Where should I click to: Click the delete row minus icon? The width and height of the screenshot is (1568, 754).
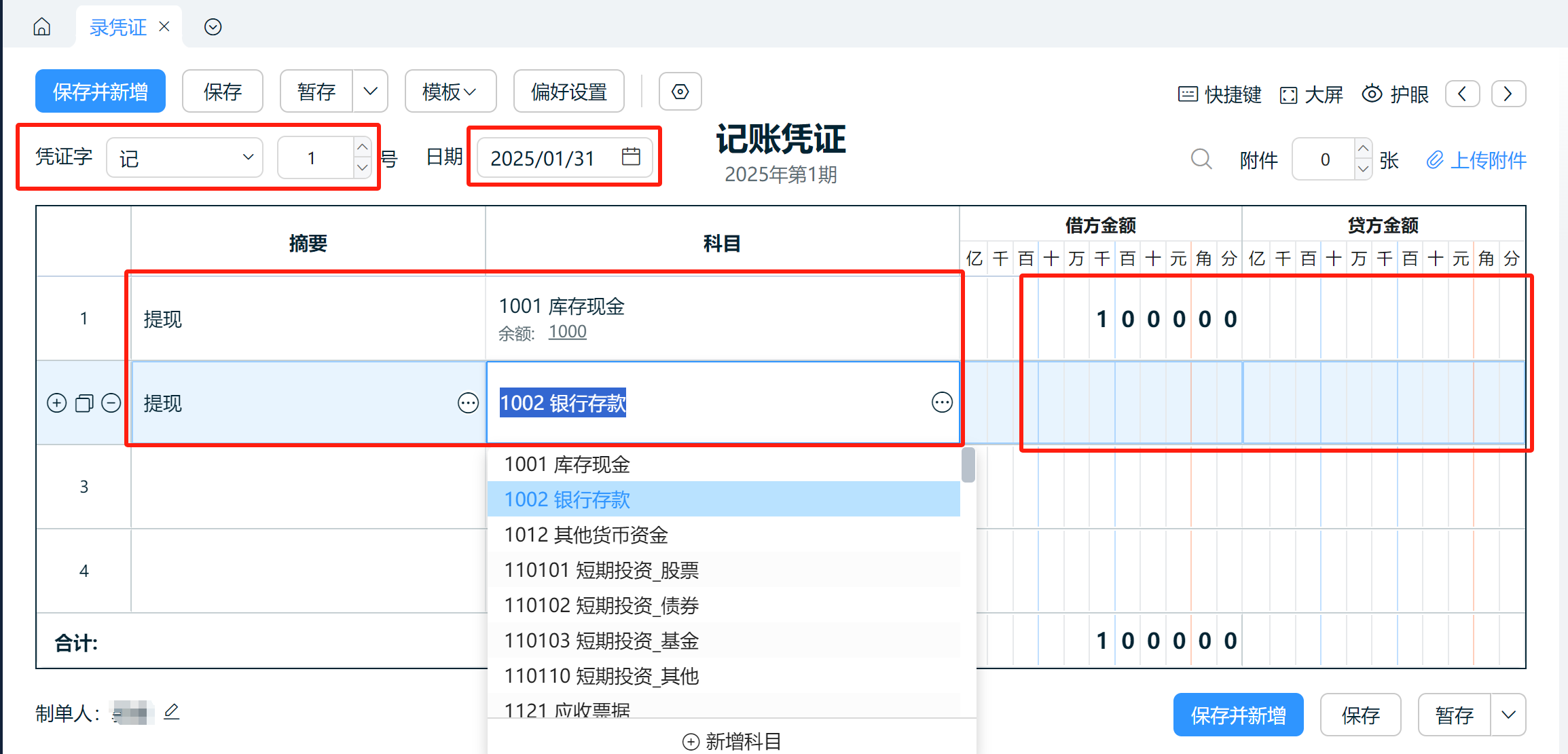[x=111, y=403]
